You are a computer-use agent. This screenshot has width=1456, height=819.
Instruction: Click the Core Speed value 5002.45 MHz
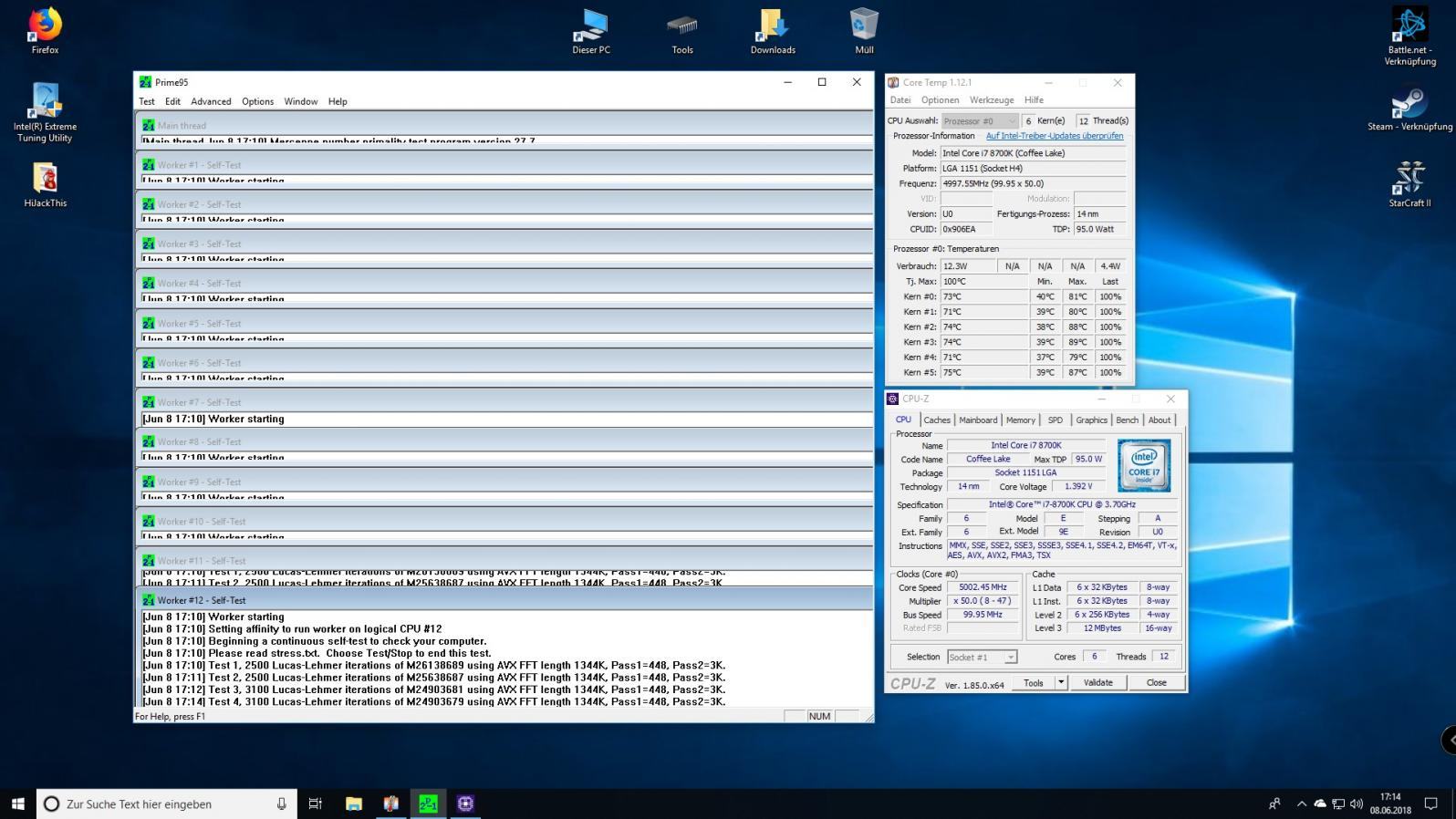983,587
